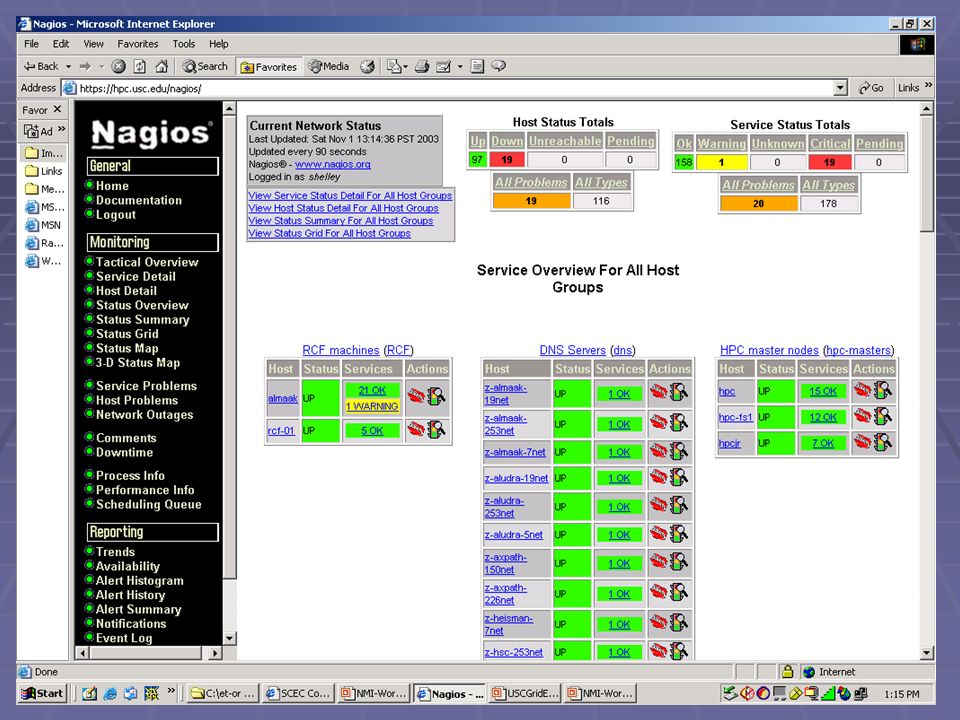Toggle the Favorites toolbar button
This screenshot has height=720, width=960.
point(269,67)
